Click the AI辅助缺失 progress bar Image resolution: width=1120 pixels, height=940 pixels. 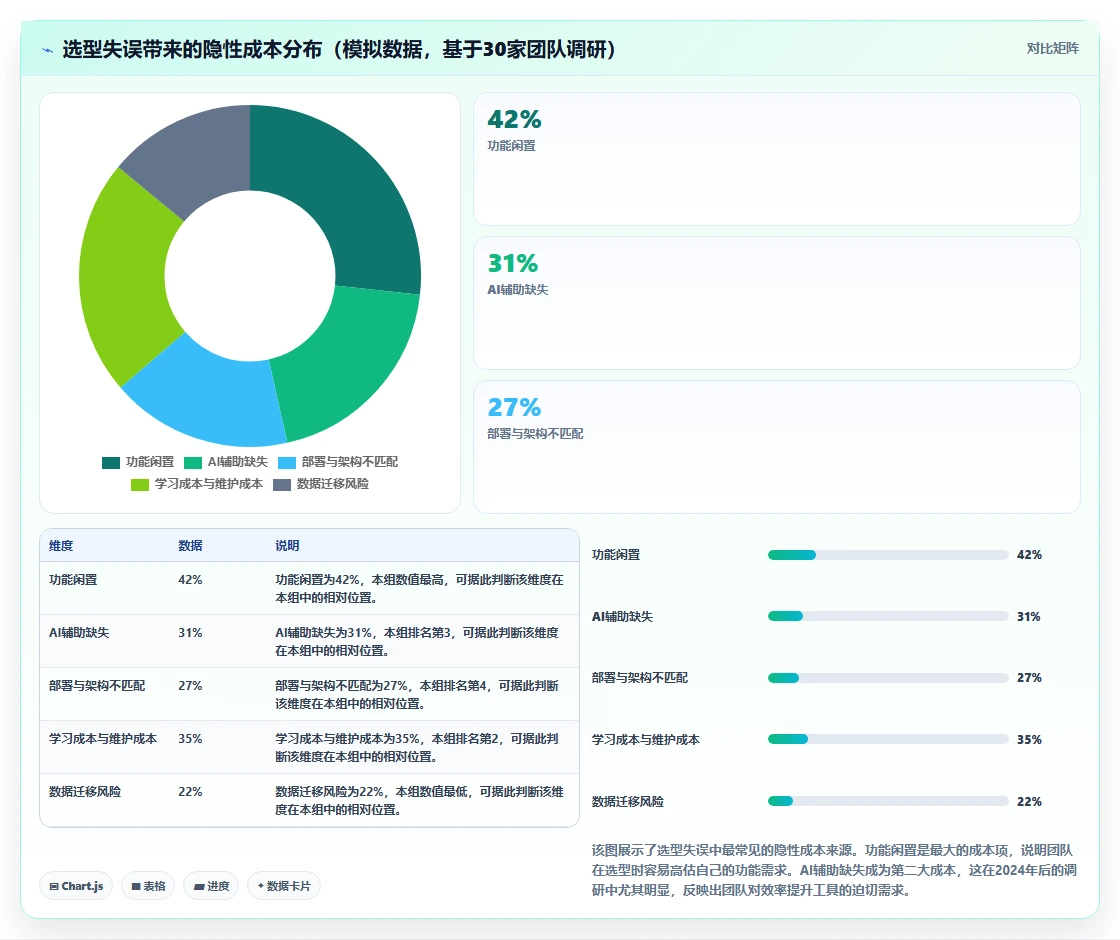(888, 616)
